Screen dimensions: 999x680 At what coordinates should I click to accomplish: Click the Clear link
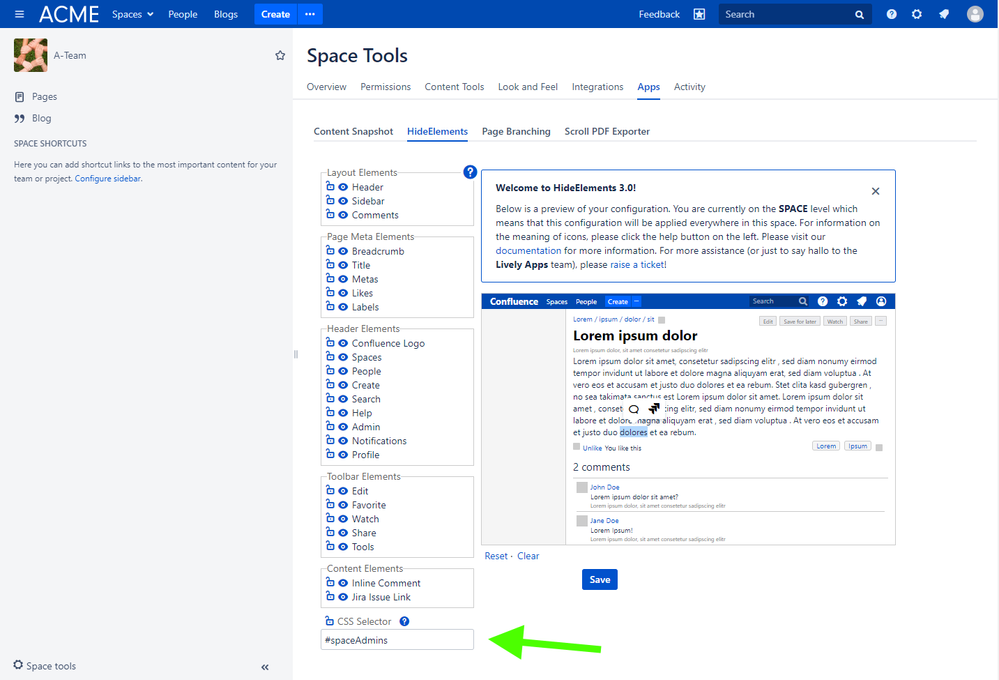528,556
